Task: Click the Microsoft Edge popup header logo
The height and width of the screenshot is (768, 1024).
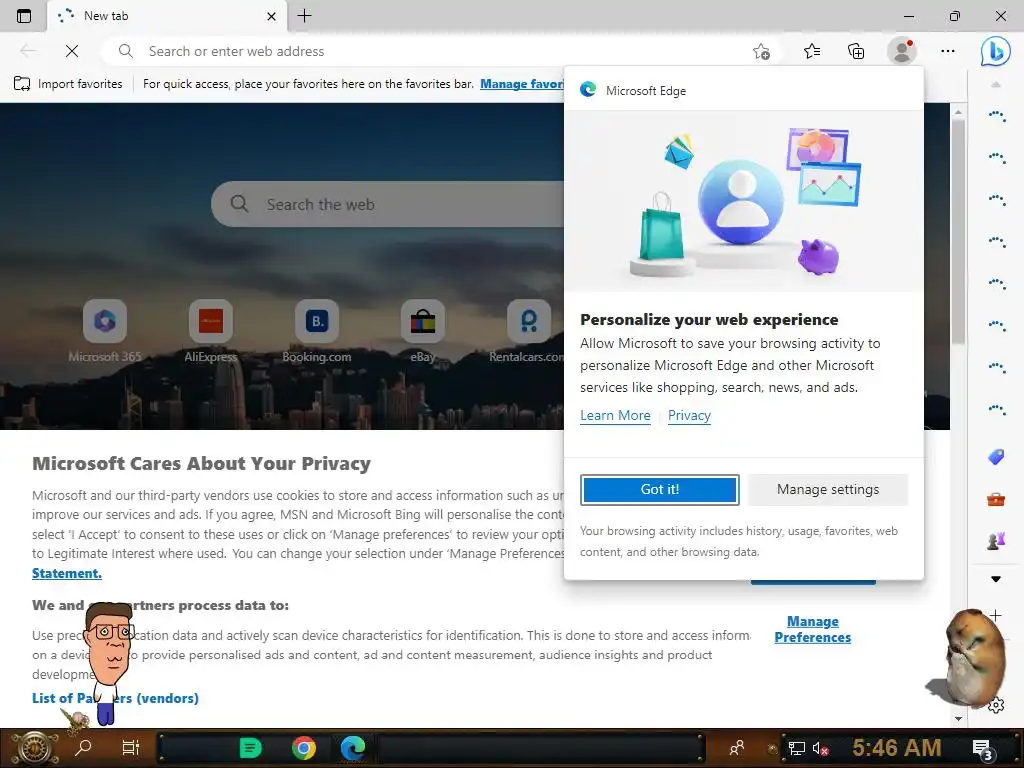Action: (588, 89)
